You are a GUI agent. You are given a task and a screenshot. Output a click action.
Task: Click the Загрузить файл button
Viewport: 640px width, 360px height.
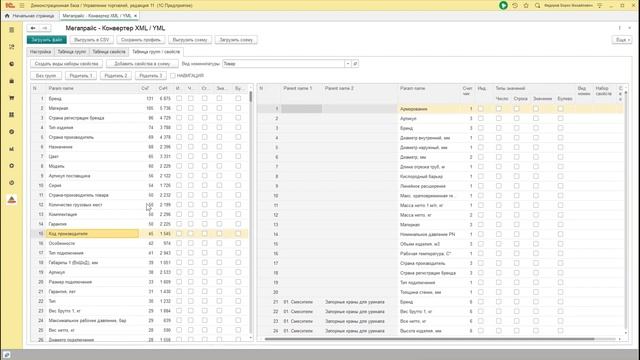point(47,40)
